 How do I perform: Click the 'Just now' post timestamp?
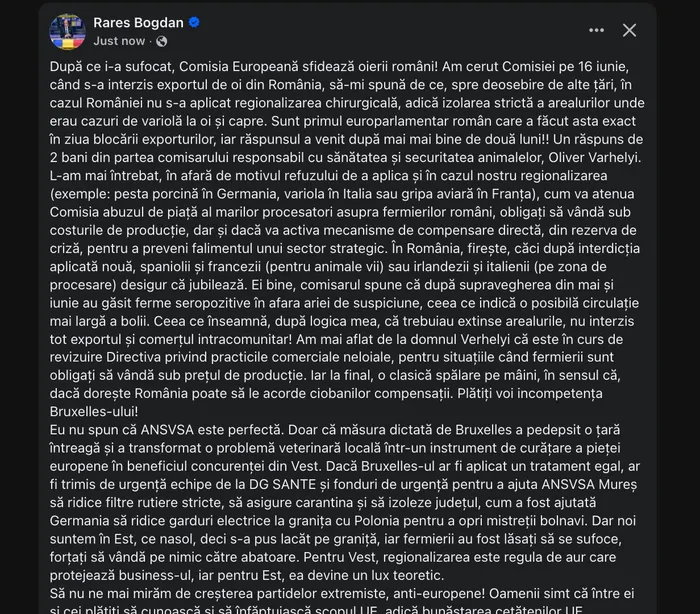119,41
